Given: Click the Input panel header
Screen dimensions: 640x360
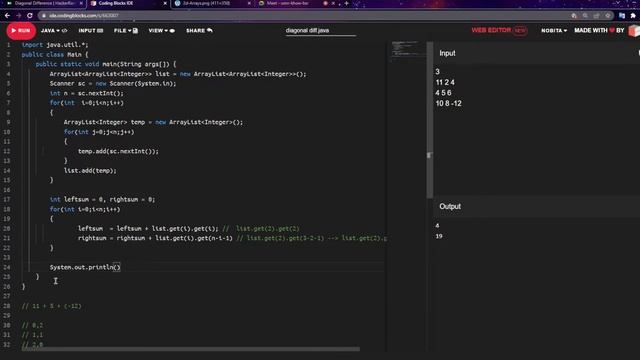Looking at the screenshot, I should coord(536,53).
